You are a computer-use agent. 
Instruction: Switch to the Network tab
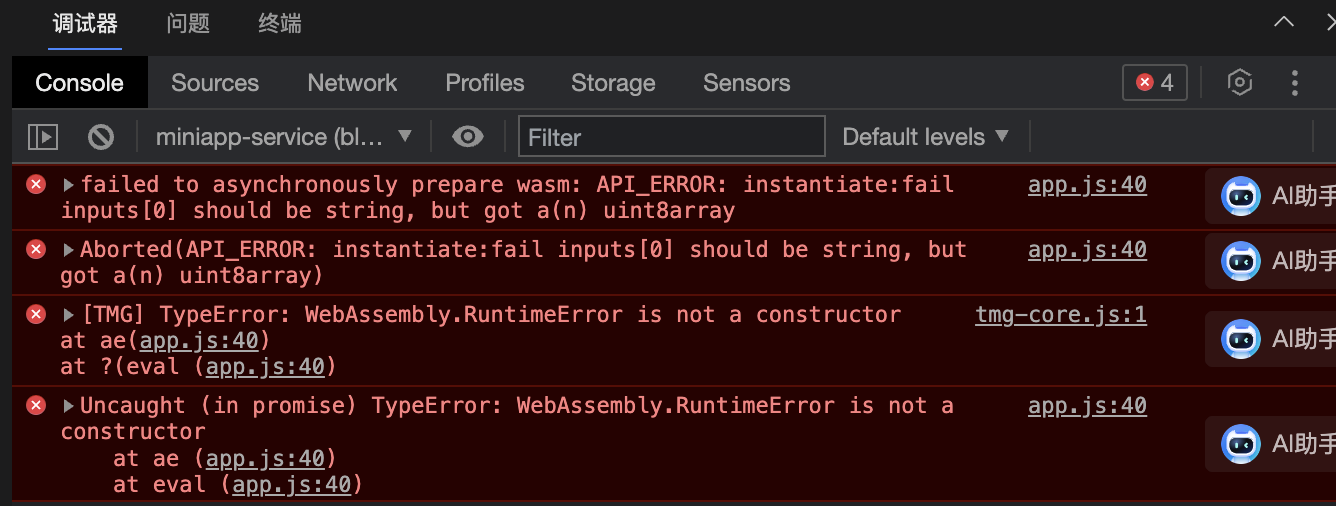point(352,83)
